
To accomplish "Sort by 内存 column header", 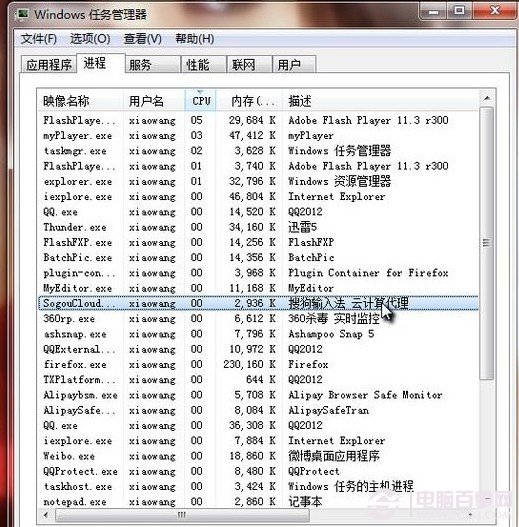I will [249, 101].
